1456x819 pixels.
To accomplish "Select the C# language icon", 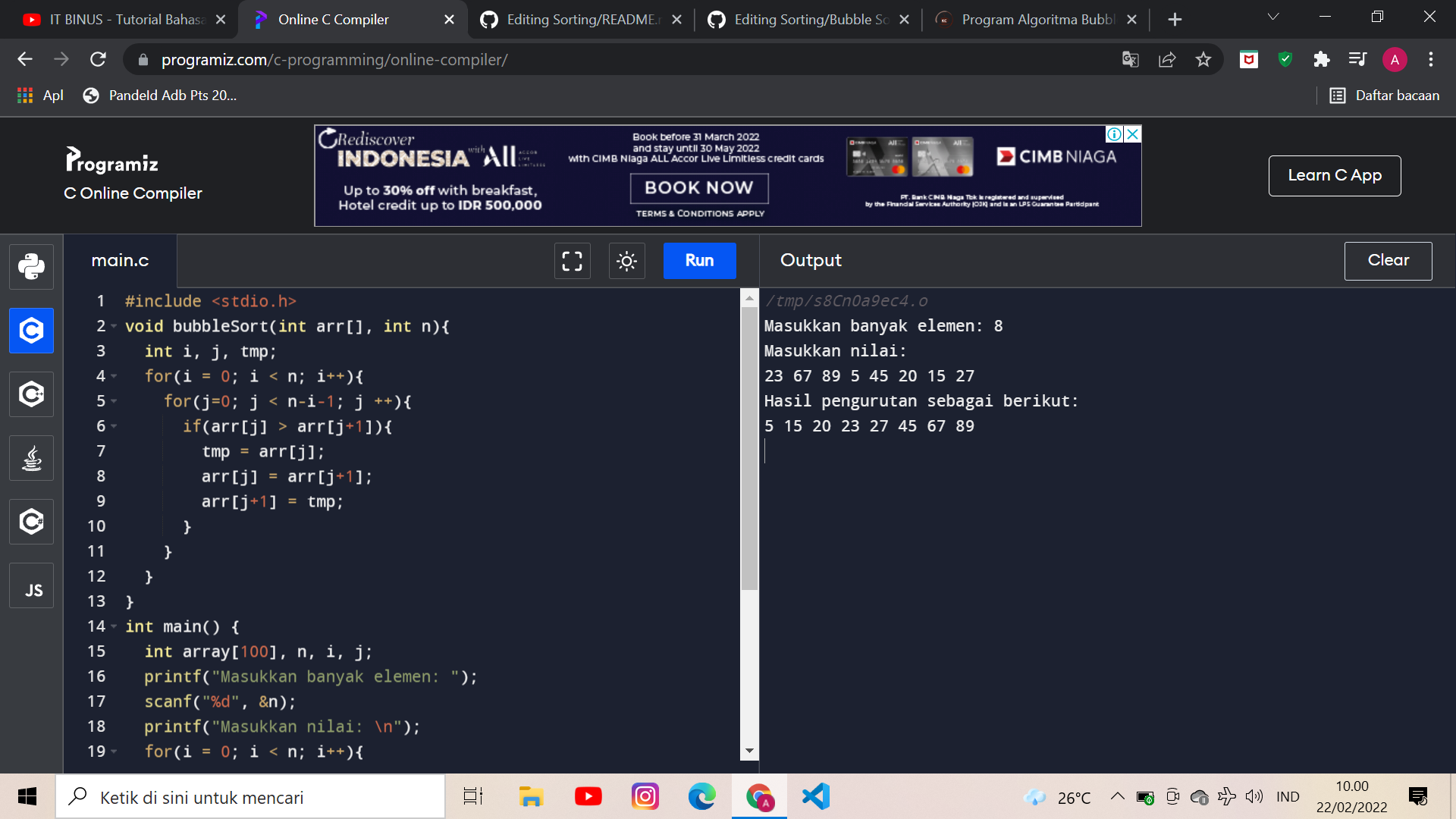I will pos(31,522).
